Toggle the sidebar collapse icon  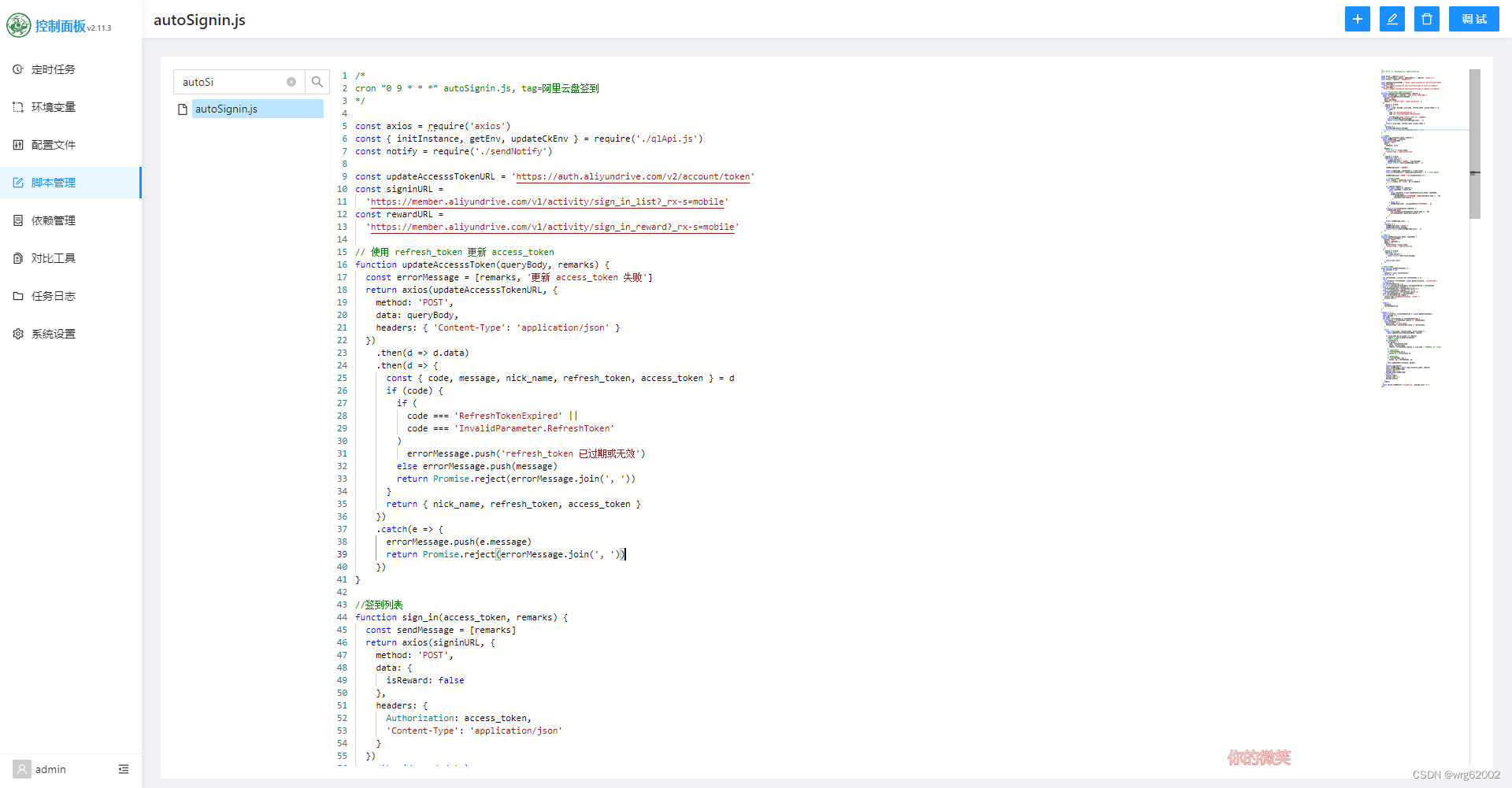124,769
